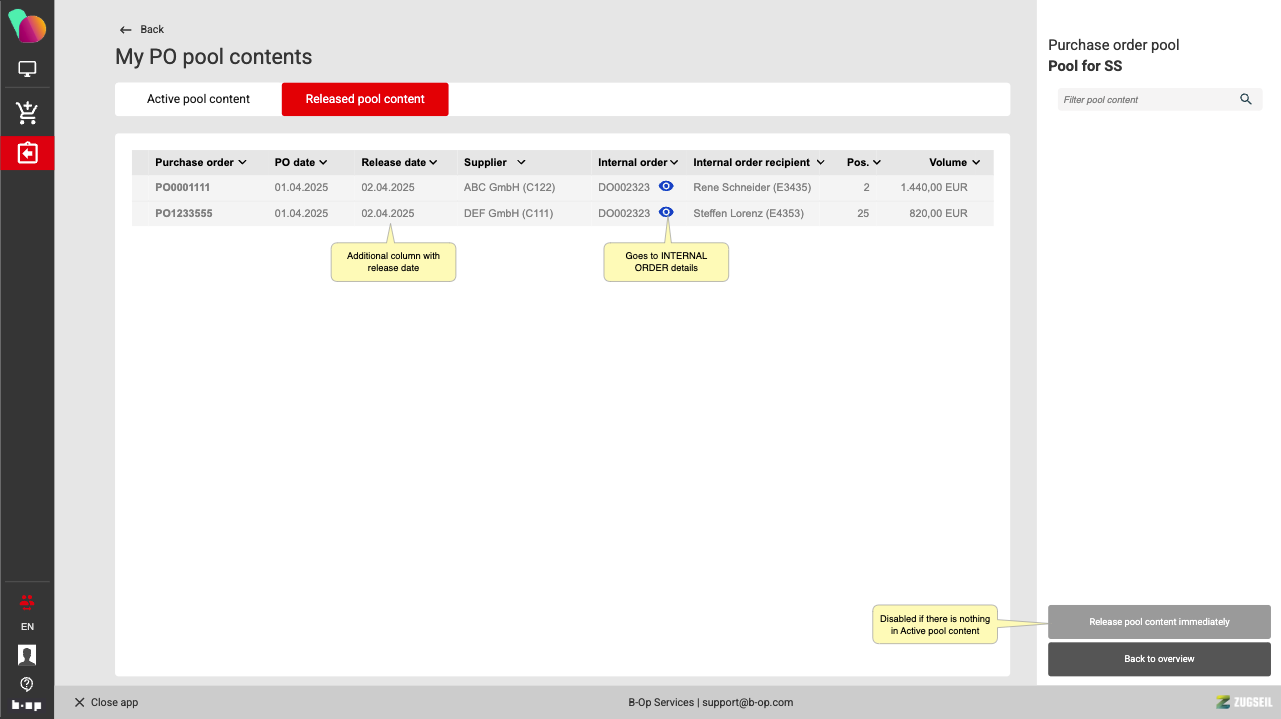Open the Supplier column header dropdown
Image resolution: width=1281 pixels, height=719 pixels.
[521, 162]
